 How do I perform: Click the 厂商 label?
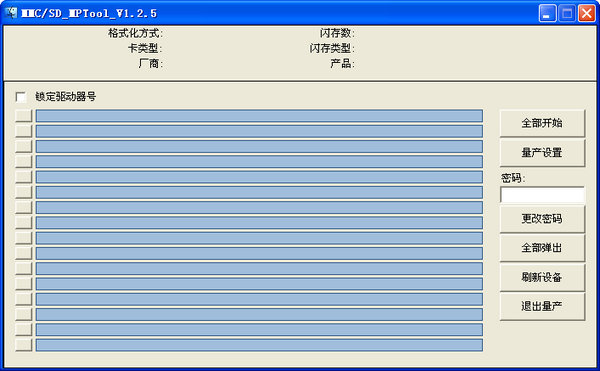[x=150, y=63]
